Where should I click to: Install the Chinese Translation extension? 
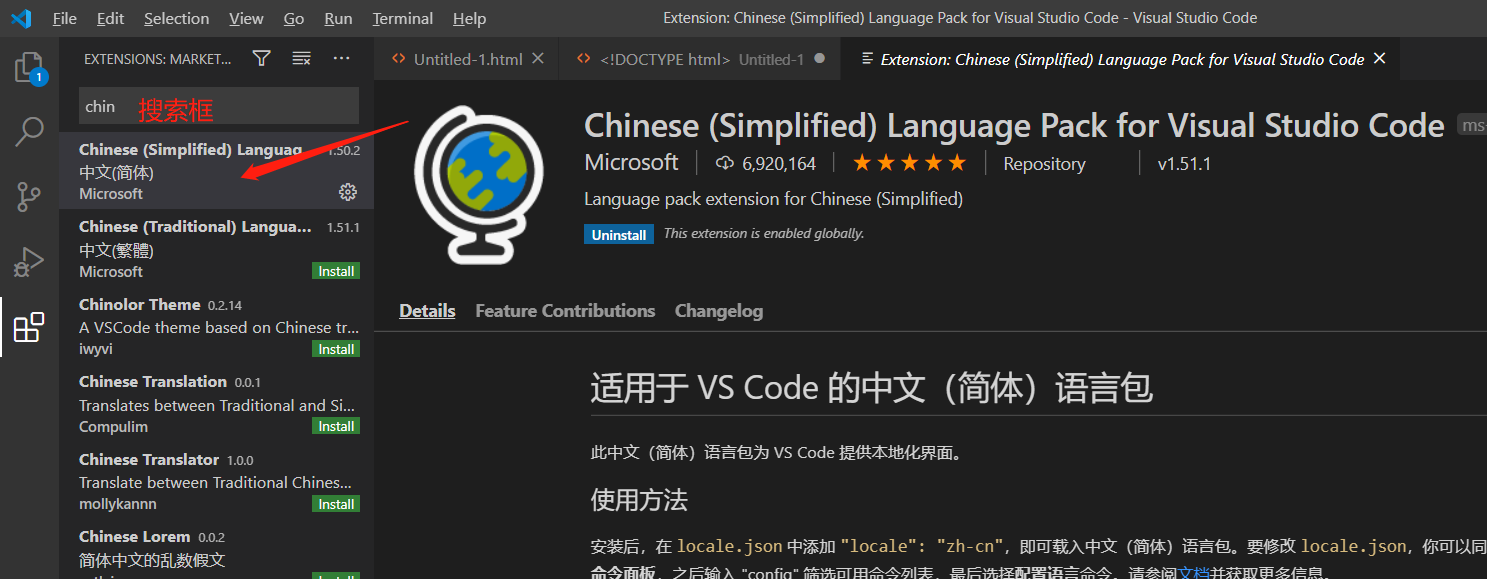336,426
